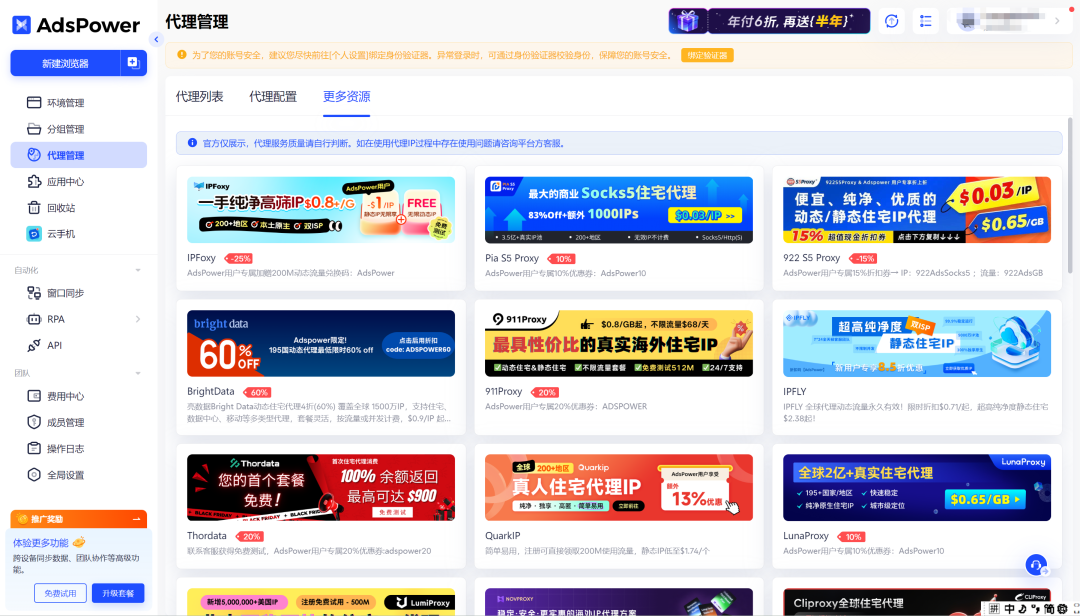Screen dimensions: 1080x616
Task: Click the BrightData 60% discount tag
Action: pos(258,392)
